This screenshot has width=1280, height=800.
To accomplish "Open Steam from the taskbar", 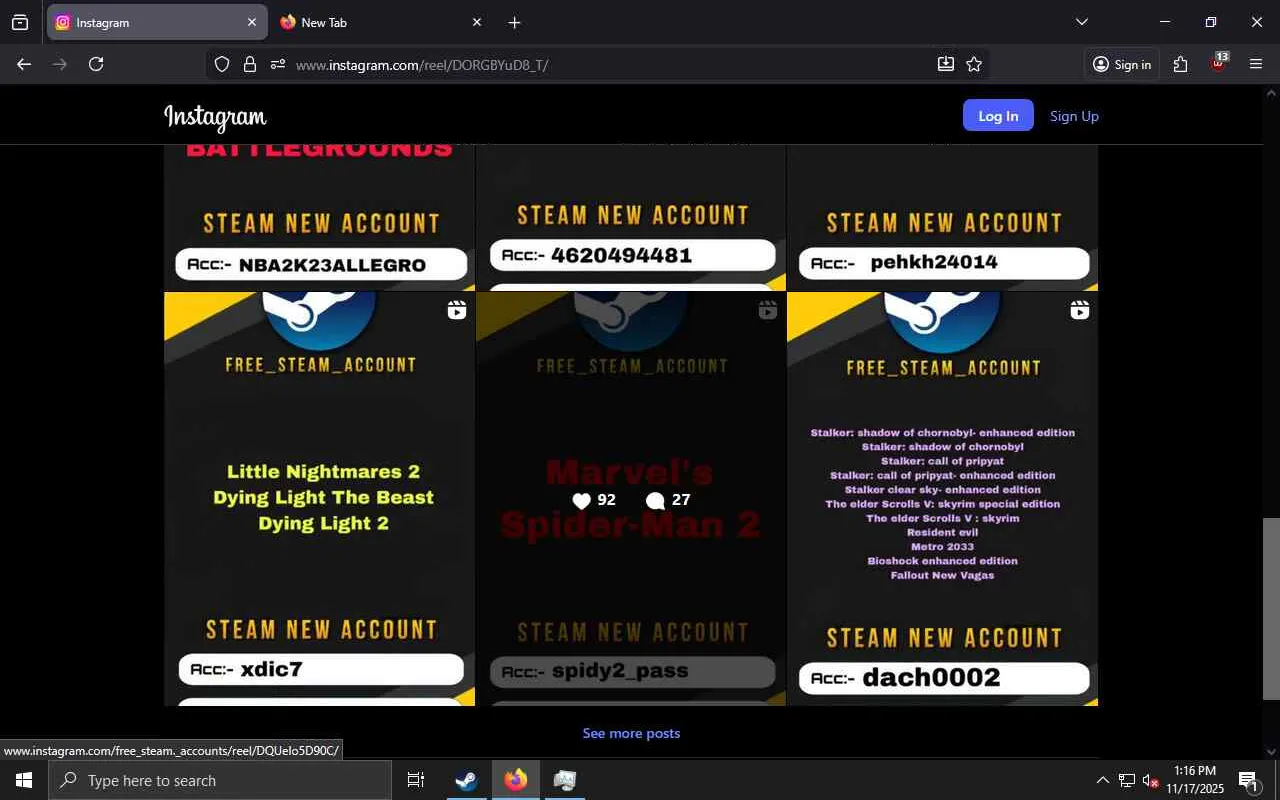I will pyautogui.click(x=466, y=780).
